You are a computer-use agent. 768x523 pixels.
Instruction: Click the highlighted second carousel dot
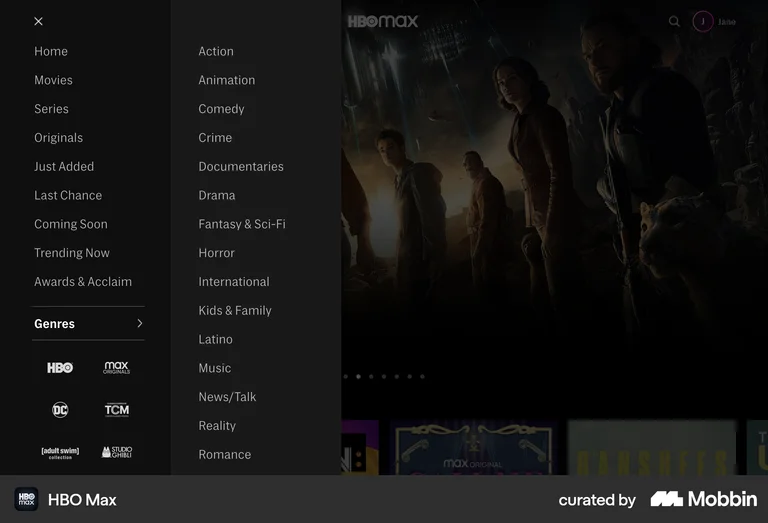359,377
